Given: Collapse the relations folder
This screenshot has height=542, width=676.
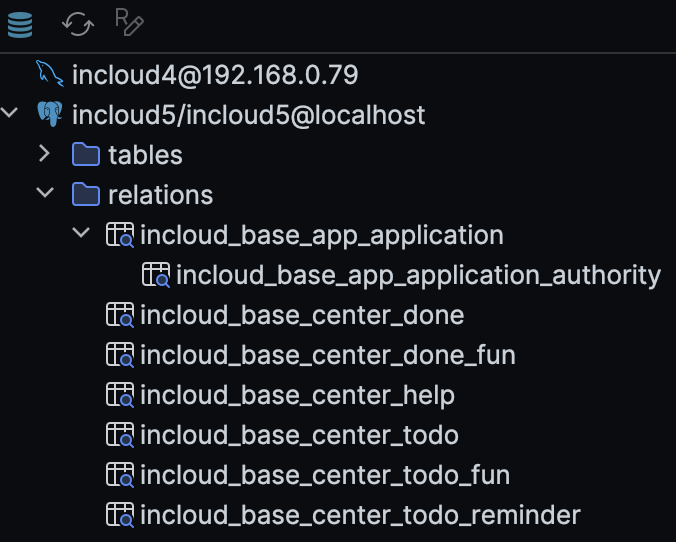Looking at the screenshot, I should tap(44, 193).
